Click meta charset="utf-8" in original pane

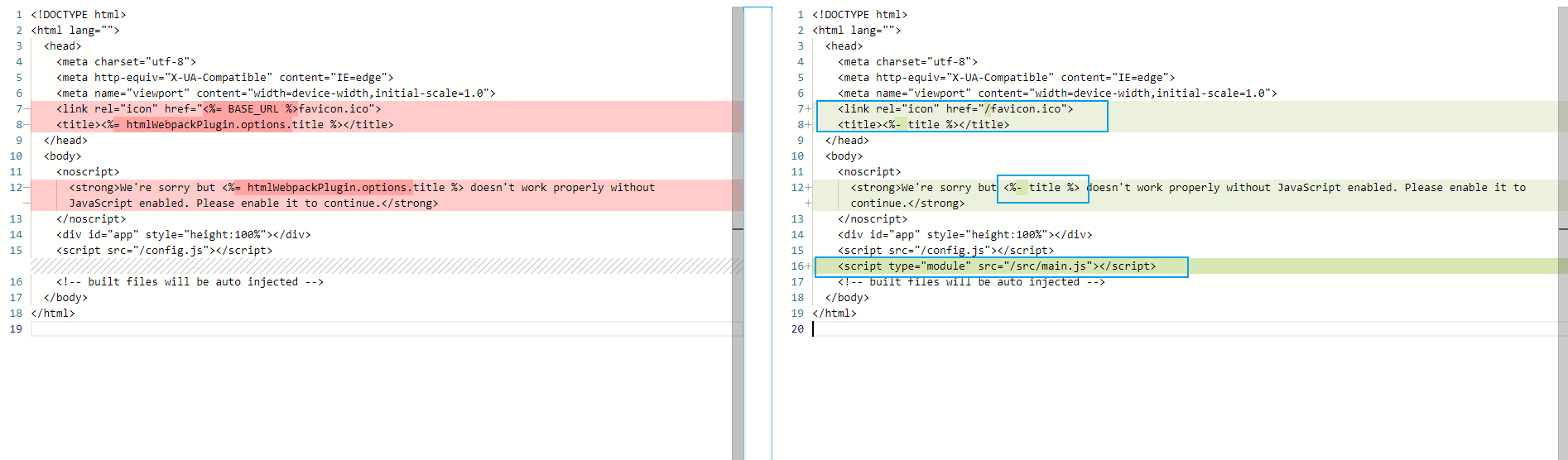[126, 62]
